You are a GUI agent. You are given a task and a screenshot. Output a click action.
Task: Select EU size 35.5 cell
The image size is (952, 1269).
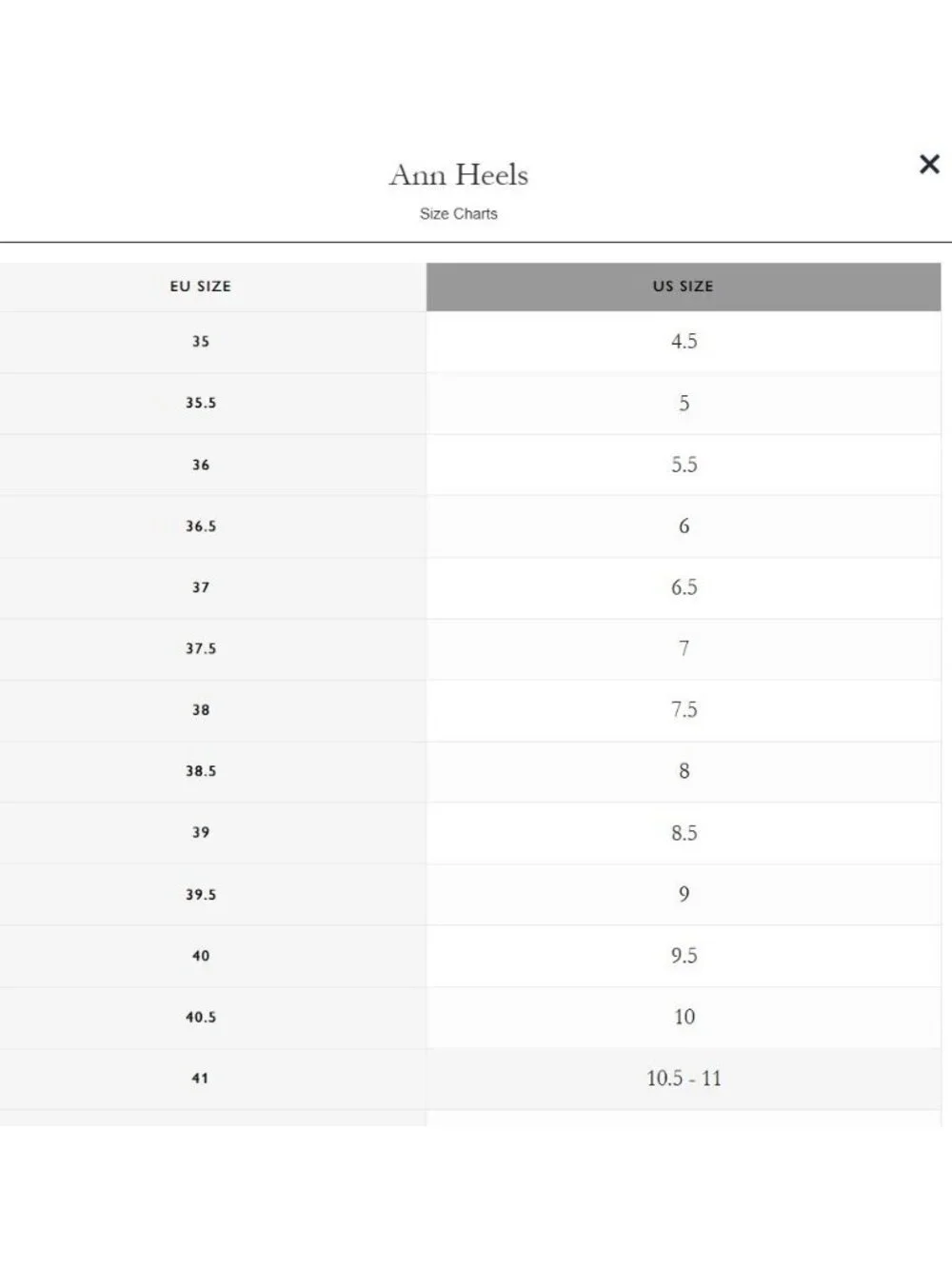pos(201,404)
